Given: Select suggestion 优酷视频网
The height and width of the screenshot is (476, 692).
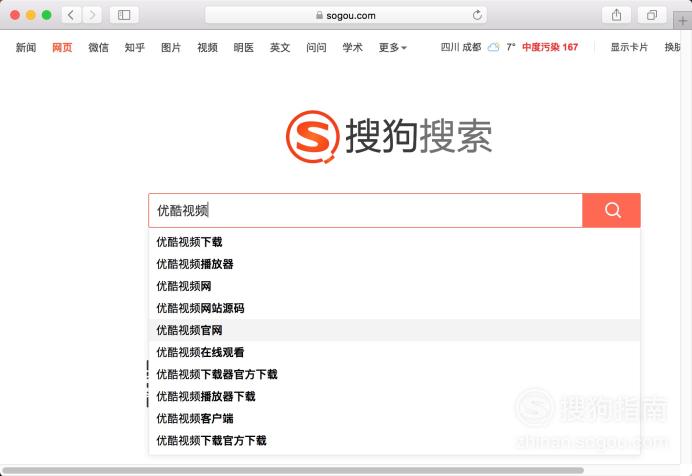Looking at the screenshot, I should (394, 286).
